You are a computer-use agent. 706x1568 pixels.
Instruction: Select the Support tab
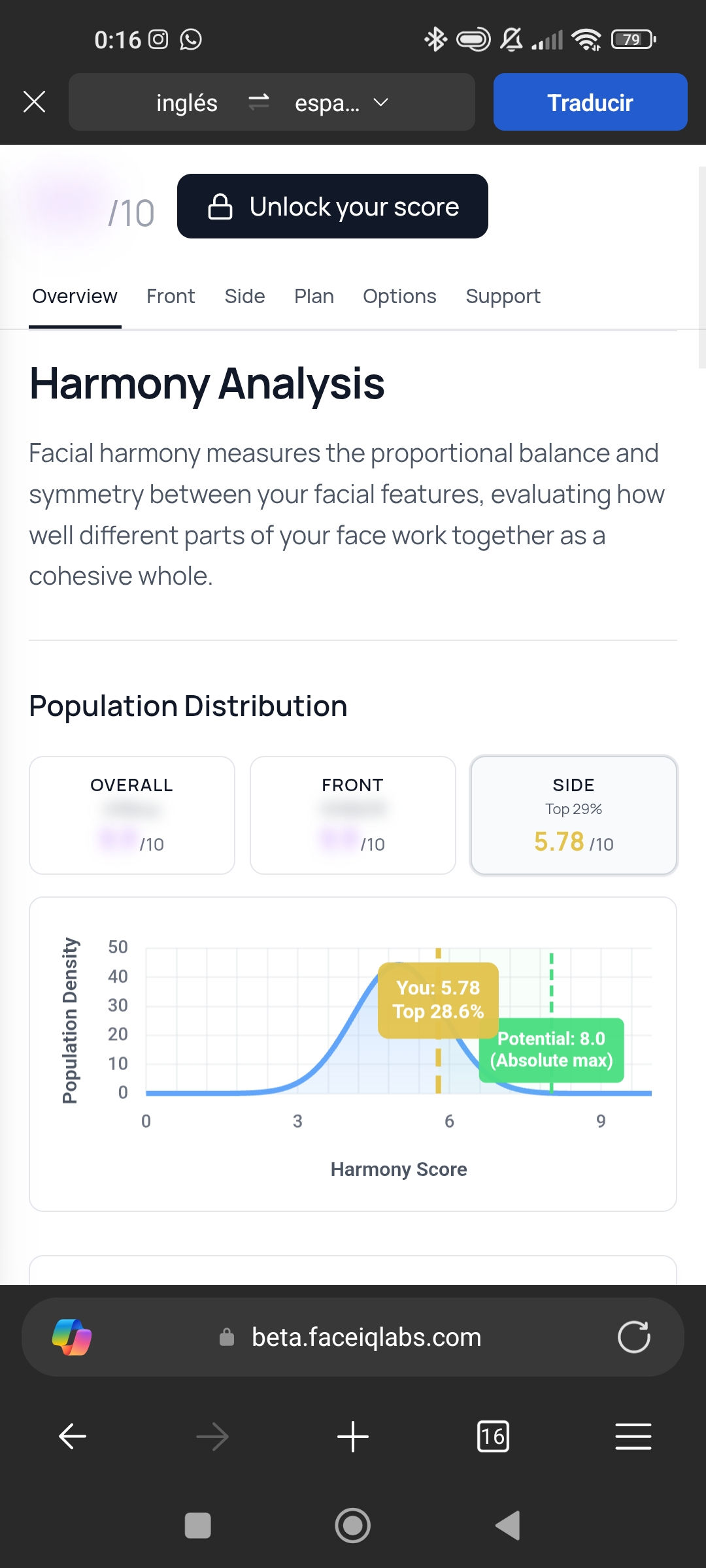coord(503,297)
